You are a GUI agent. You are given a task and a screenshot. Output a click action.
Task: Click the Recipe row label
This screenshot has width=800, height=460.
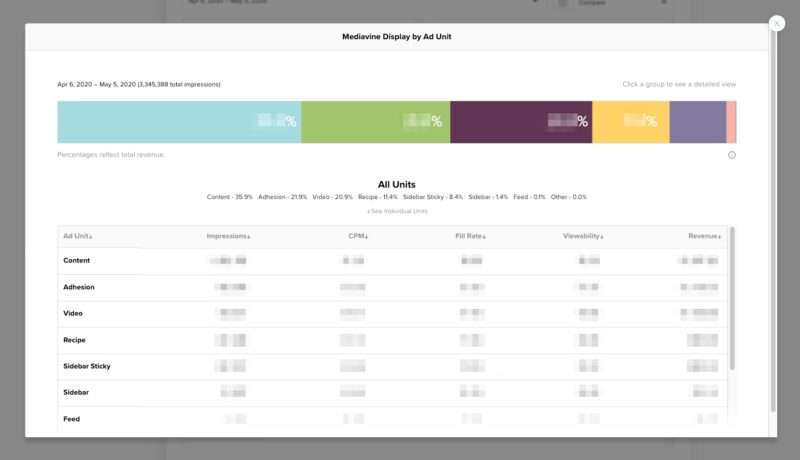point(74,340)
